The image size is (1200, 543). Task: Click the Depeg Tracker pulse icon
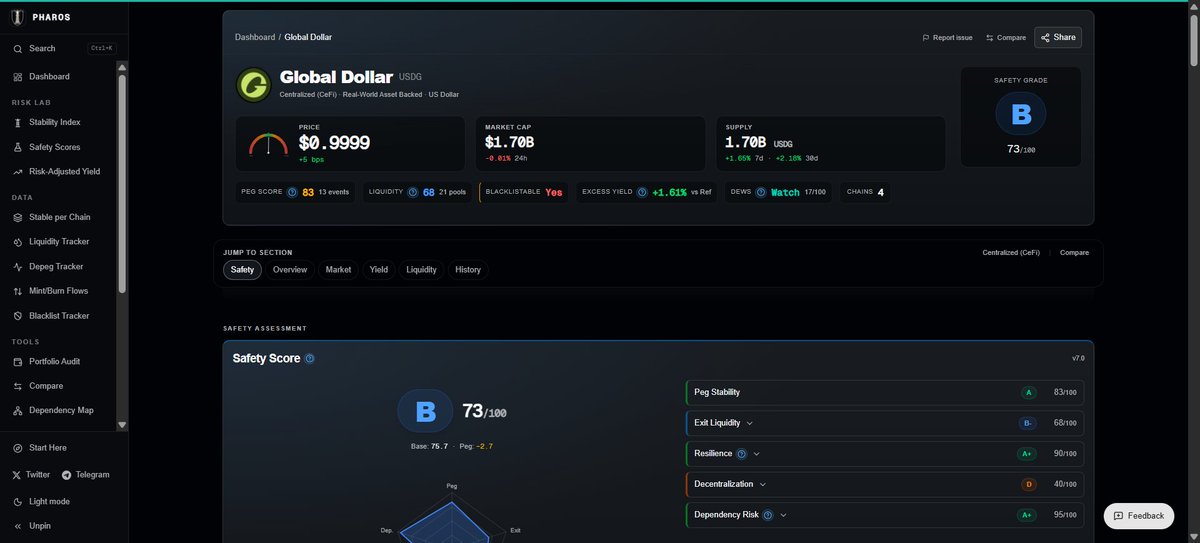click(x=18, y=267)
